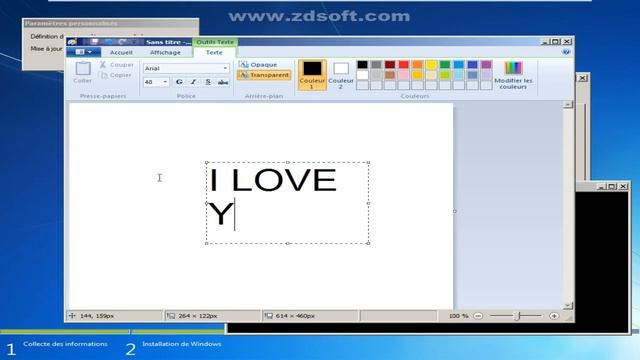This screenshot has height=360, width=640.
Task: Click the Copier copy button
Action: [116, 75]
